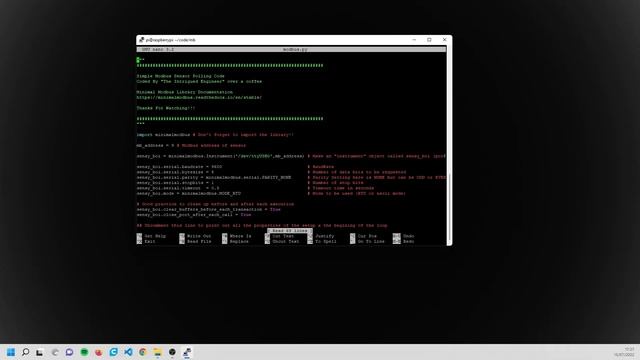Click "Read File" in nano shortcut bar

199,241
